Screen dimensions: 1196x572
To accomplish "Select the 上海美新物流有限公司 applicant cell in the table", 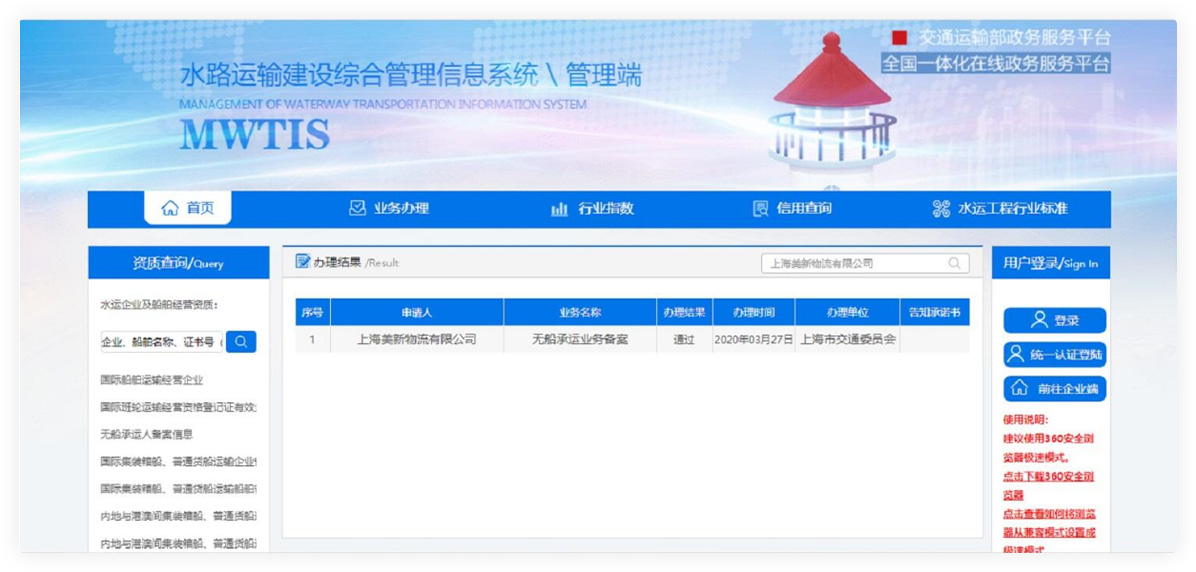I will tap(416, 339).
